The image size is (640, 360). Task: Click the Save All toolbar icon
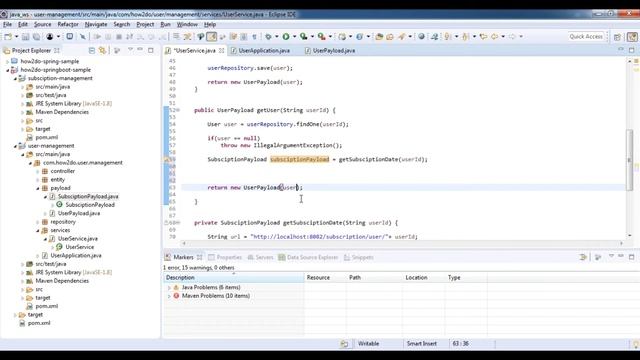pyautogui.click(x=36, y=37)
